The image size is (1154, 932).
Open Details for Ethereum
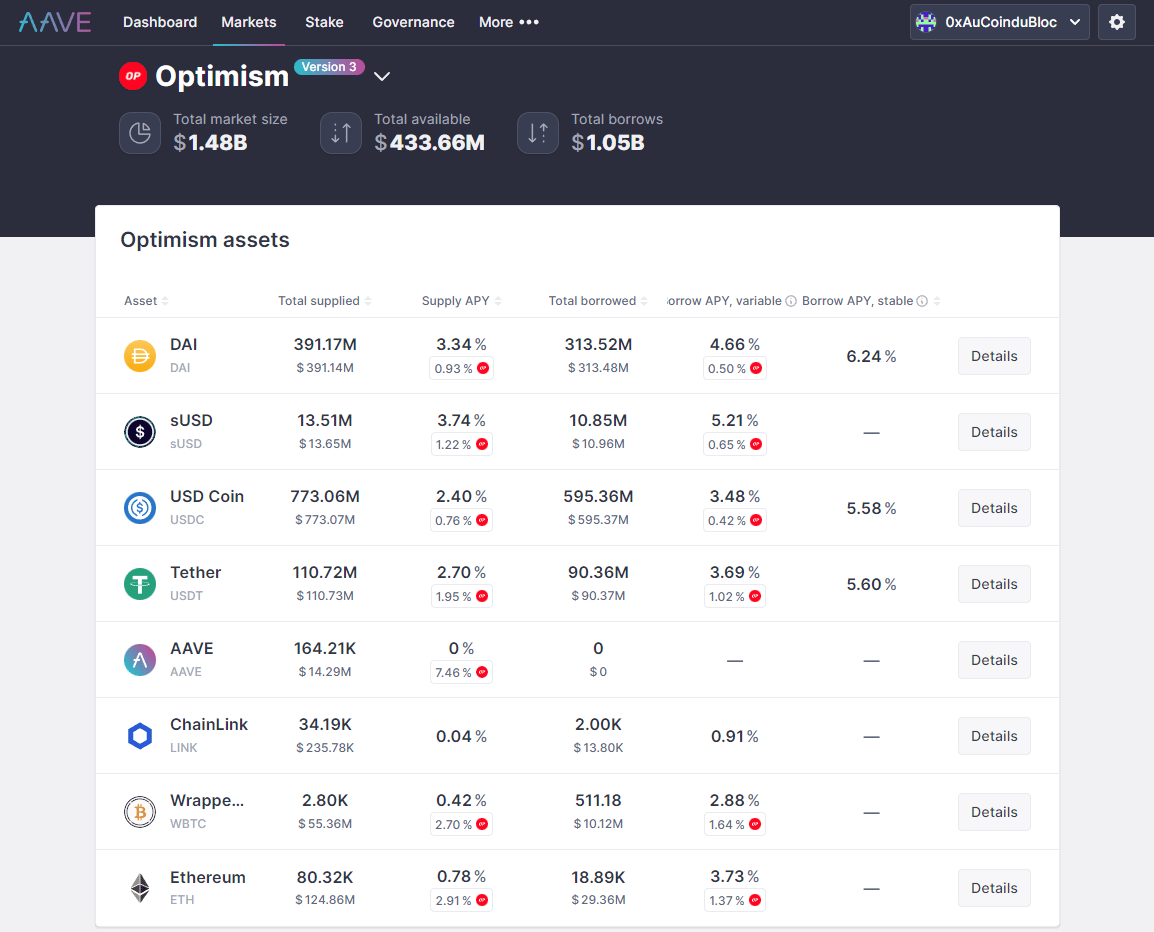point(993,887)
